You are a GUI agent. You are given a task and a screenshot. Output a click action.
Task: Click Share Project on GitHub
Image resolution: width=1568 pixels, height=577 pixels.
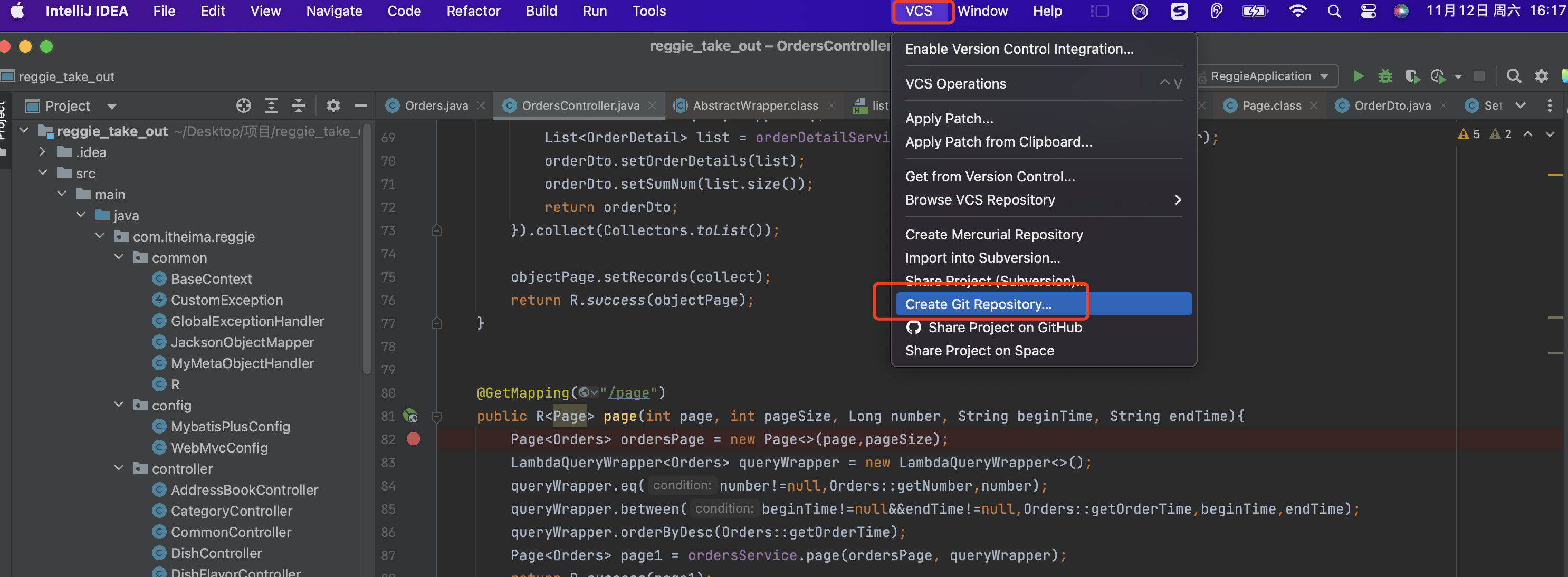[1005, 328]
